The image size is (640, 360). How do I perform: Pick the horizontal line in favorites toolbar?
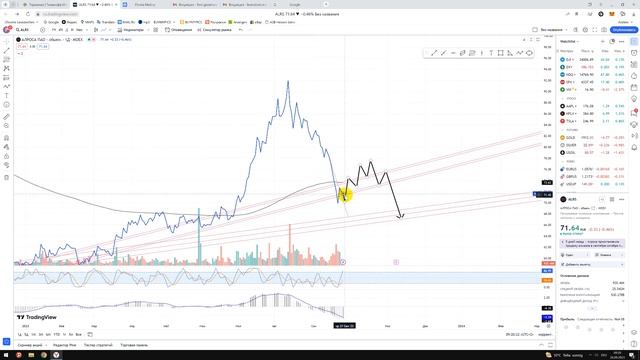click(x=453, y=53)
